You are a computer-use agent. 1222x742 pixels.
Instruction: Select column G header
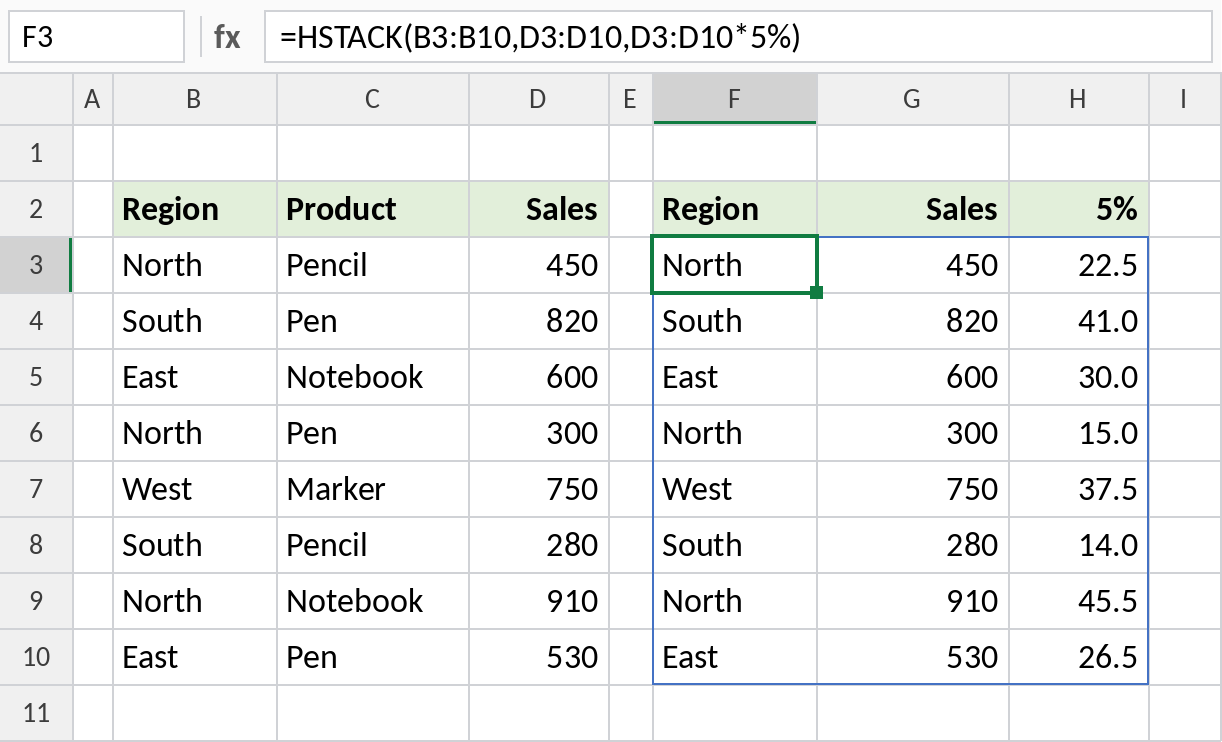(913, 99)
